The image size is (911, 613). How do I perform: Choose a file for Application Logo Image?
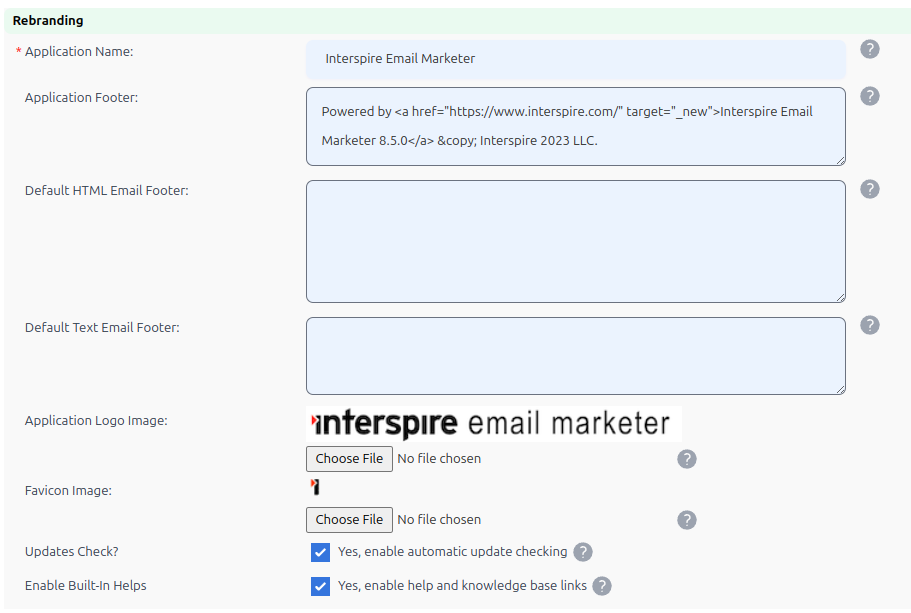(349, 459)
